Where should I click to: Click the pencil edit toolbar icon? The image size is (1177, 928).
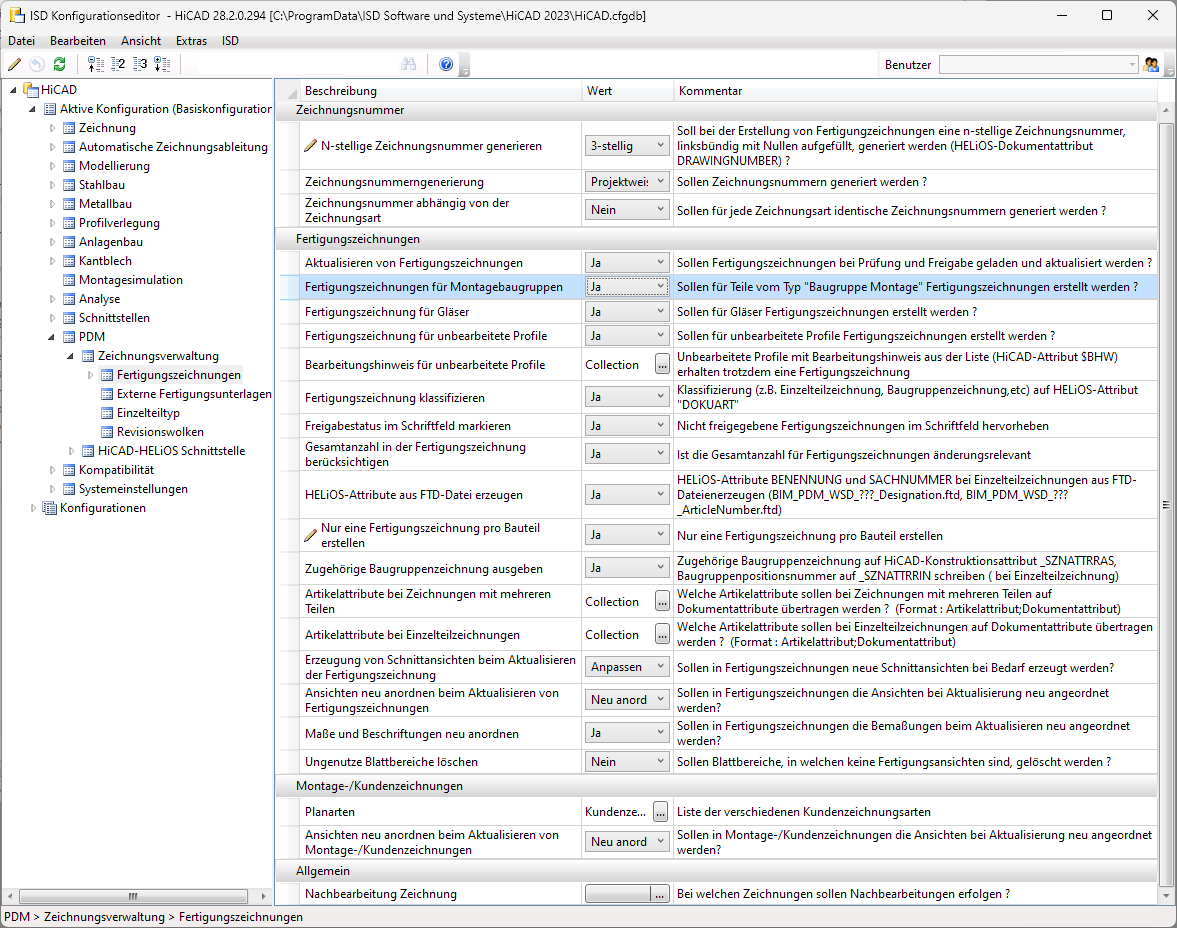(14, 65)
